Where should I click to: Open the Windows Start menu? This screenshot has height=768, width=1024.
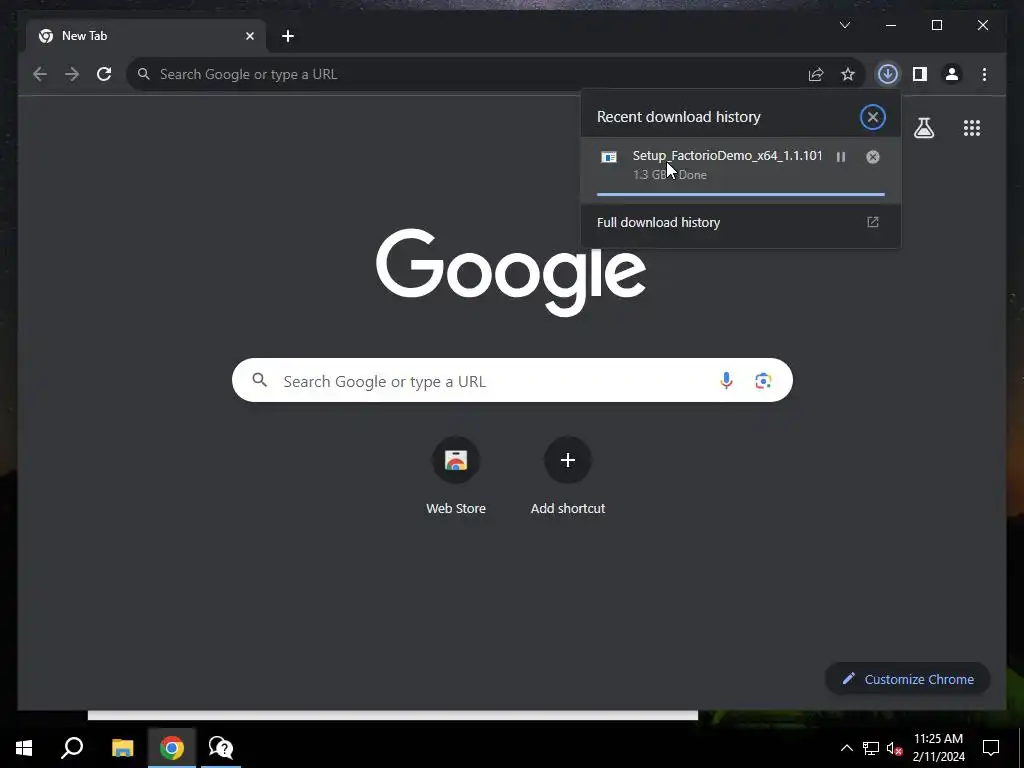[24, 748]
